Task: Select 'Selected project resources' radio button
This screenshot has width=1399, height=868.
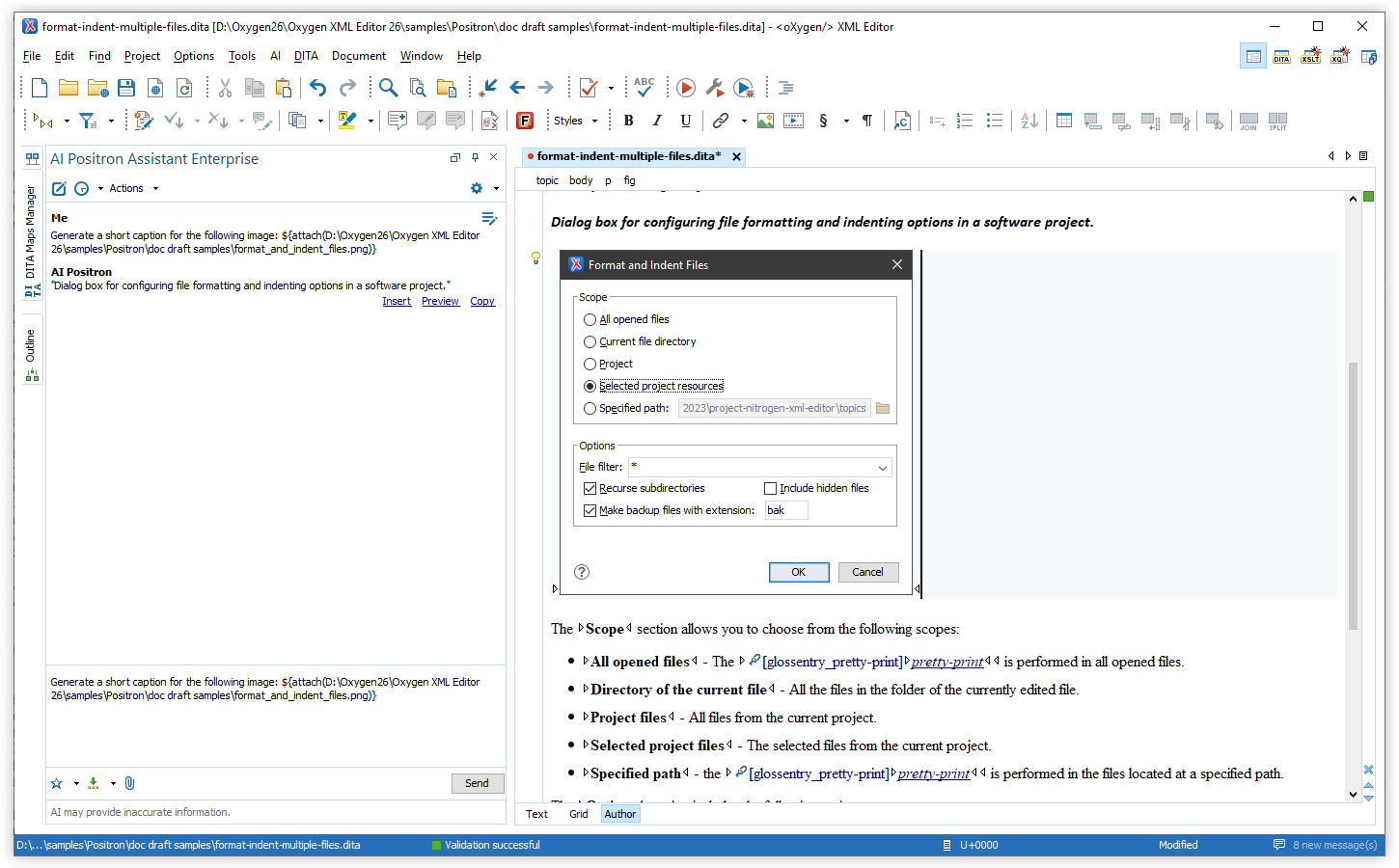Action: (x=590, y=386)
